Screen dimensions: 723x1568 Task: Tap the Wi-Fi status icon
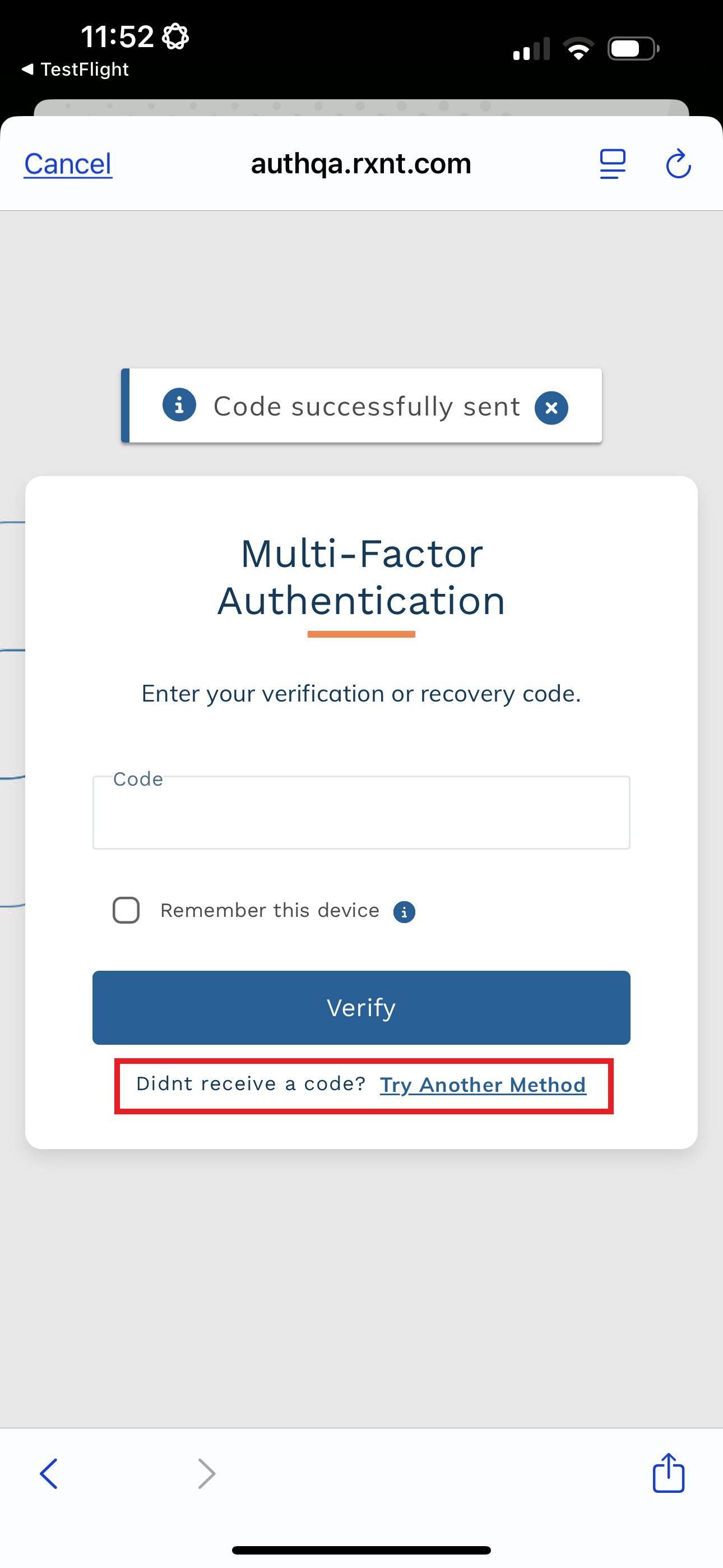pyautogui.click(x=578, y=49)
